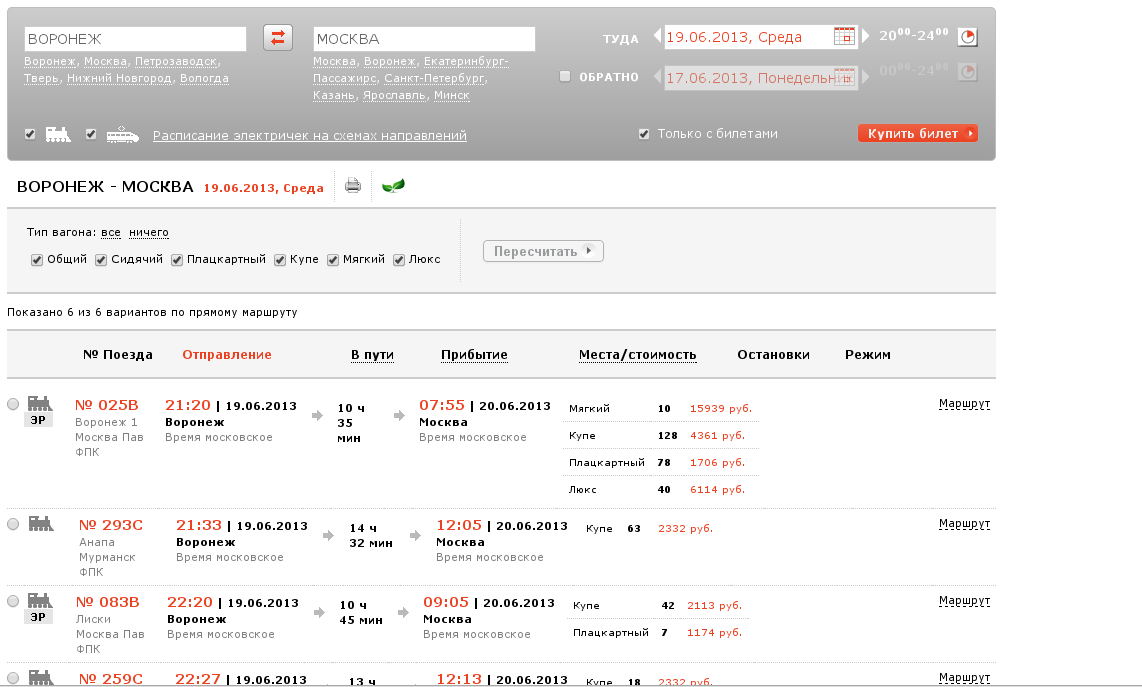Uncheck the Плацкартный wagon type
1142x687 pixels.
click(177, 260)
